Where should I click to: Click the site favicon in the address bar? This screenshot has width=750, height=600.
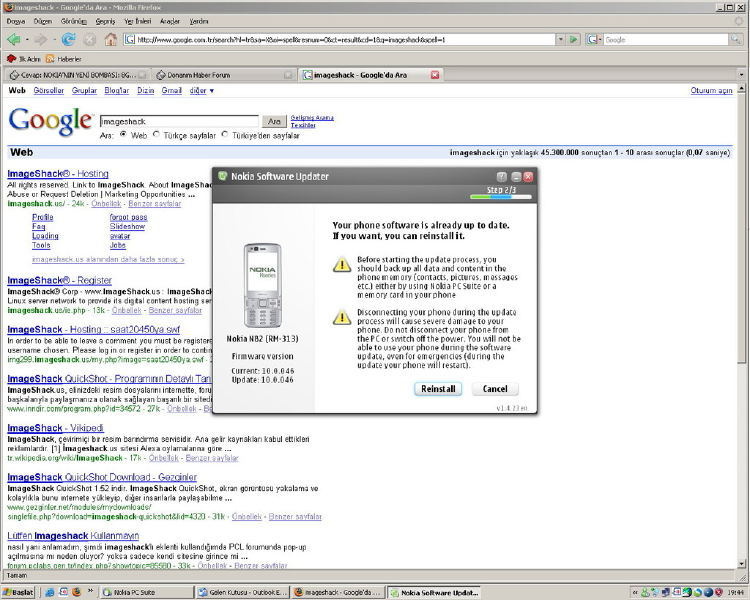click(130, 40)
